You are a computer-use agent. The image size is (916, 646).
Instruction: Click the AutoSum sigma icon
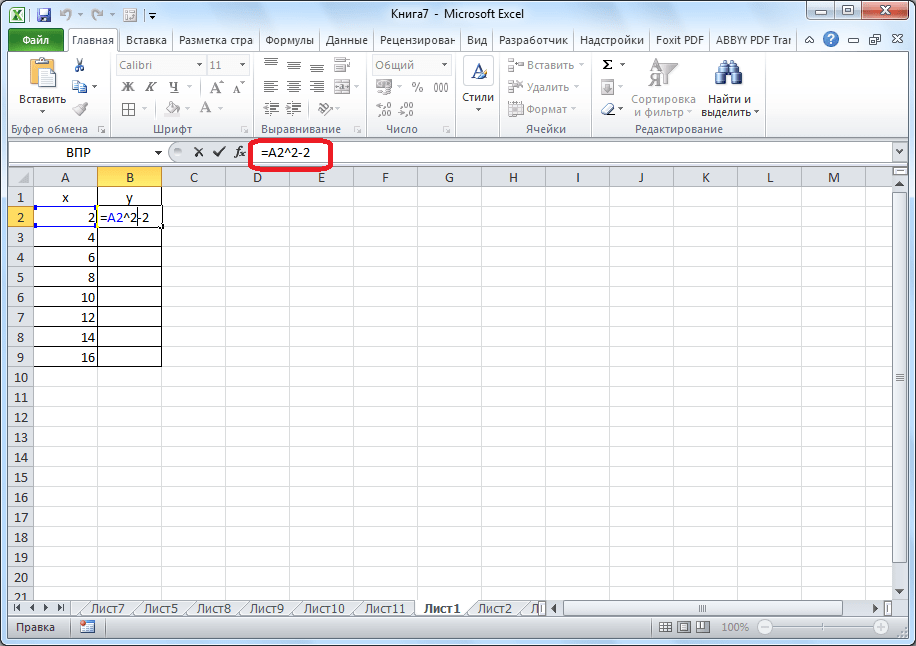click(607, 65)
